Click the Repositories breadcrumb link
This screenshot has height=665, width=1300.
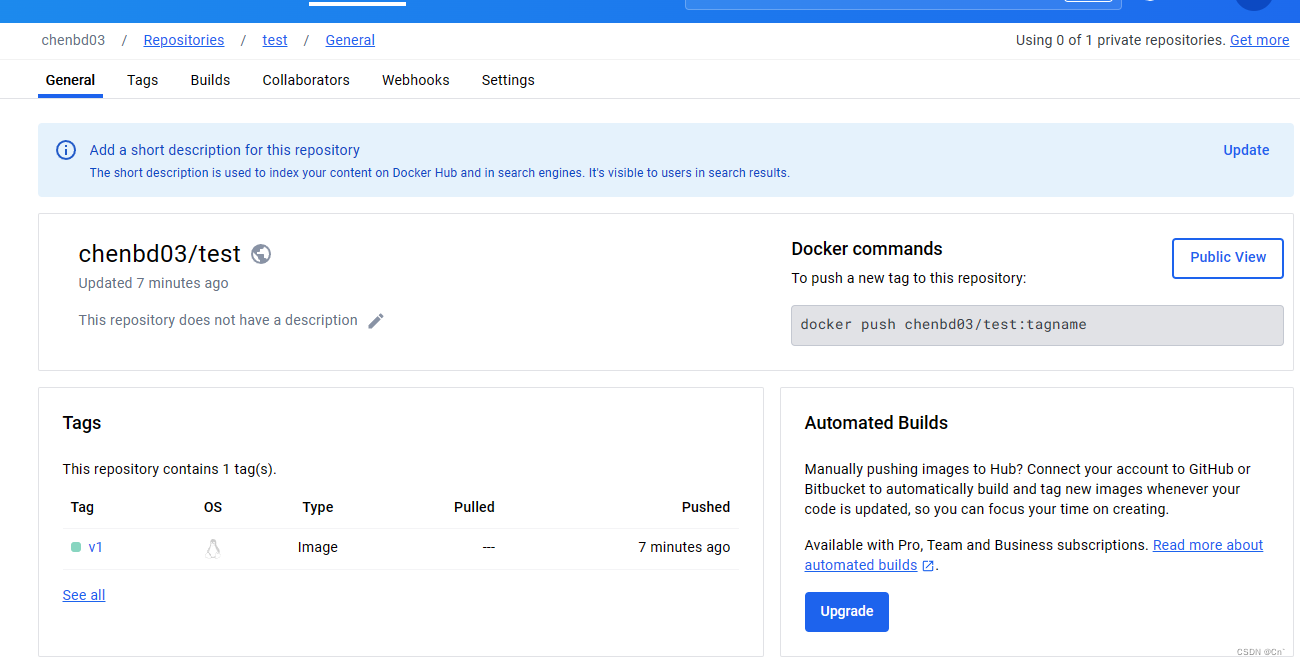tap(184, 40)
